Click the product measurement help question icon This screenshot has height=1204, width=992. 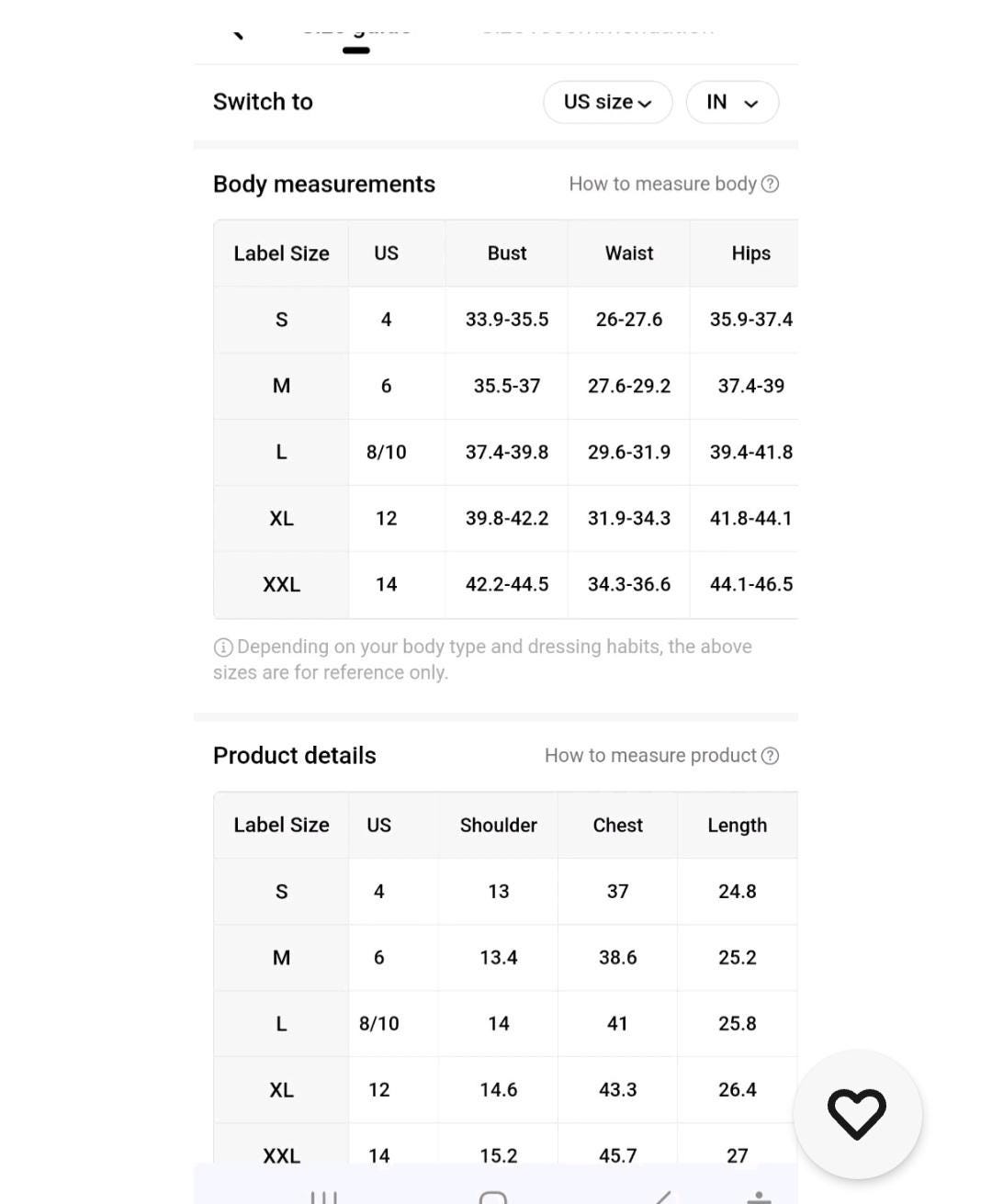[771, 756]
